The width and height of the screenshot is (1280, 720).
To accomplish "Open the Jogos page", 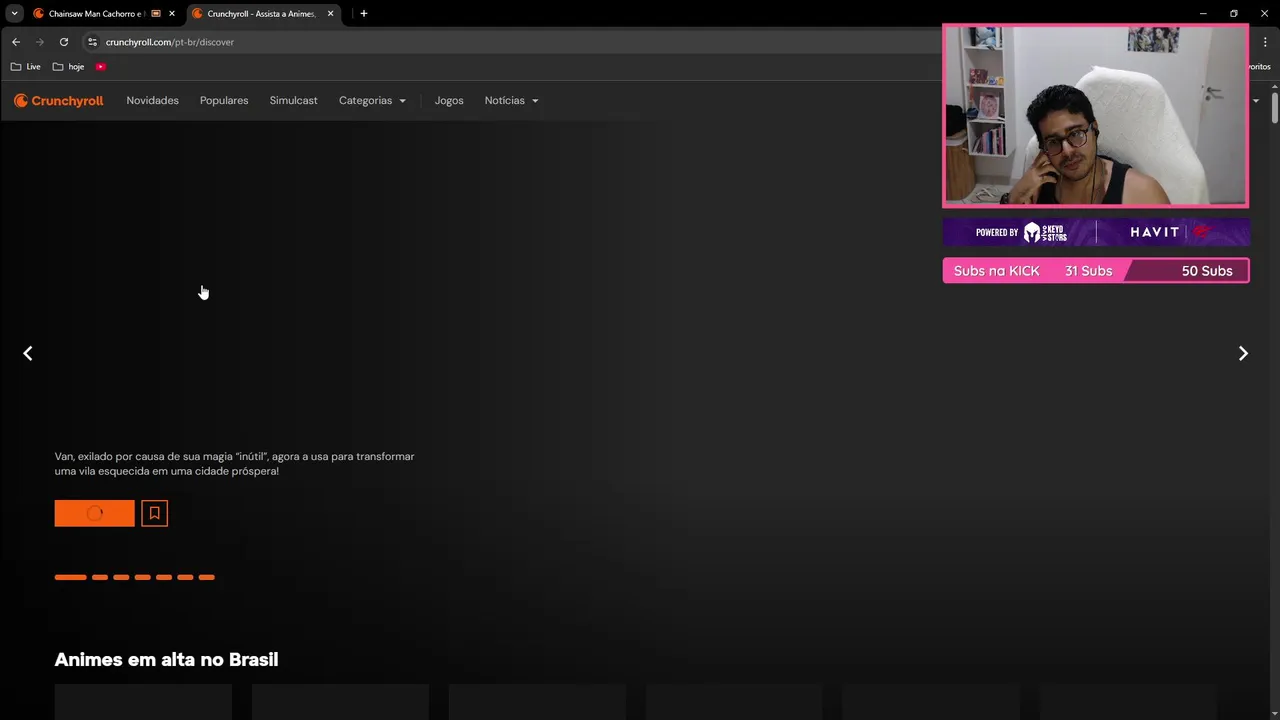I will [x=449, y=101].
